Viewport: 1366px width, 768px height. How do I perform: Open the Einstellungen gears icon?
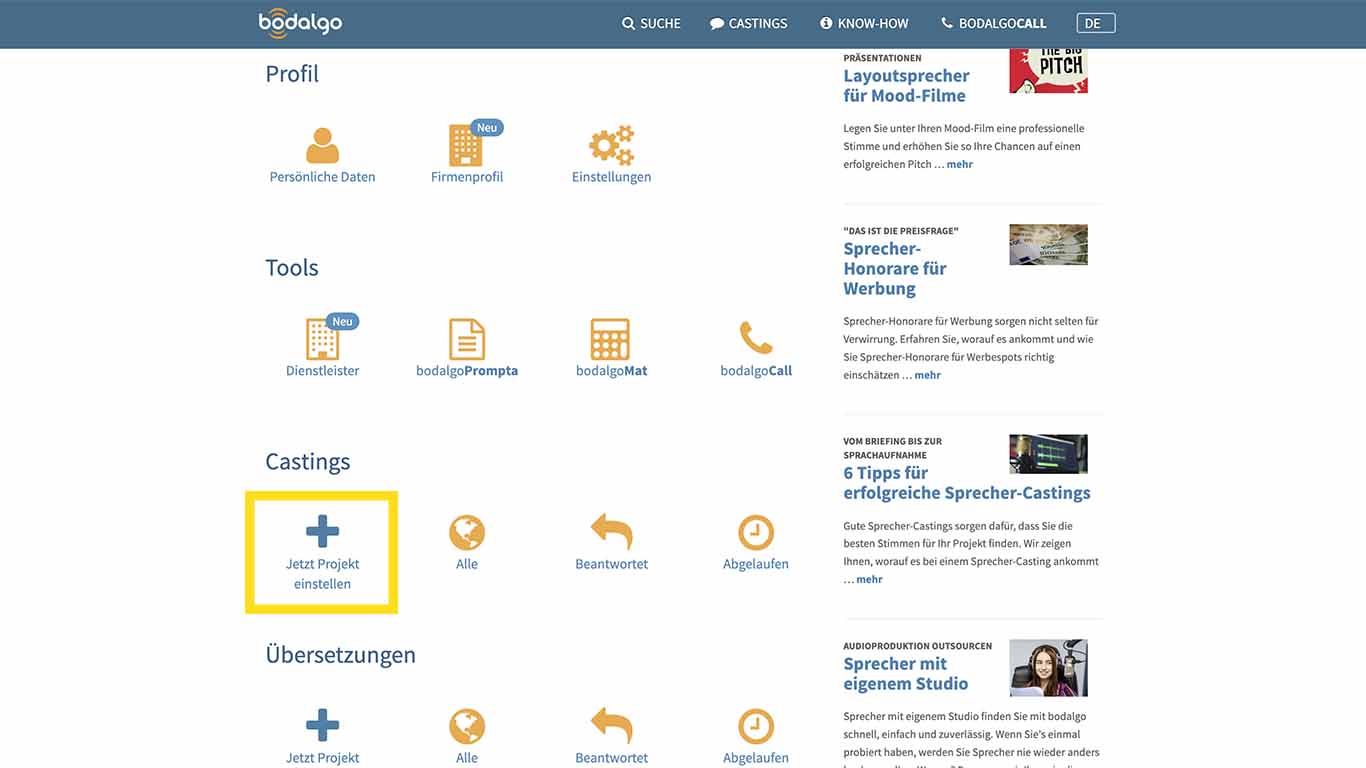611,145
